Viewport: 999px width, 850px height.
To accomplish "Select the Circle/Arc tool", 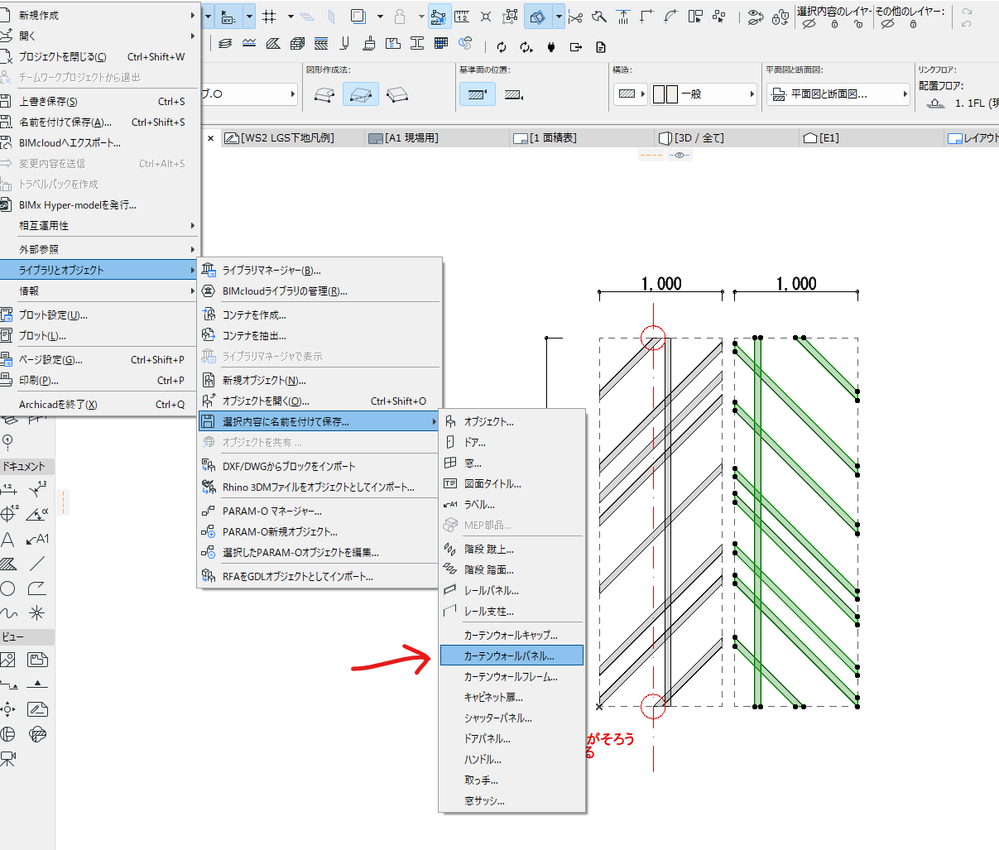I will pyautogui.click(x=8, y=589).
